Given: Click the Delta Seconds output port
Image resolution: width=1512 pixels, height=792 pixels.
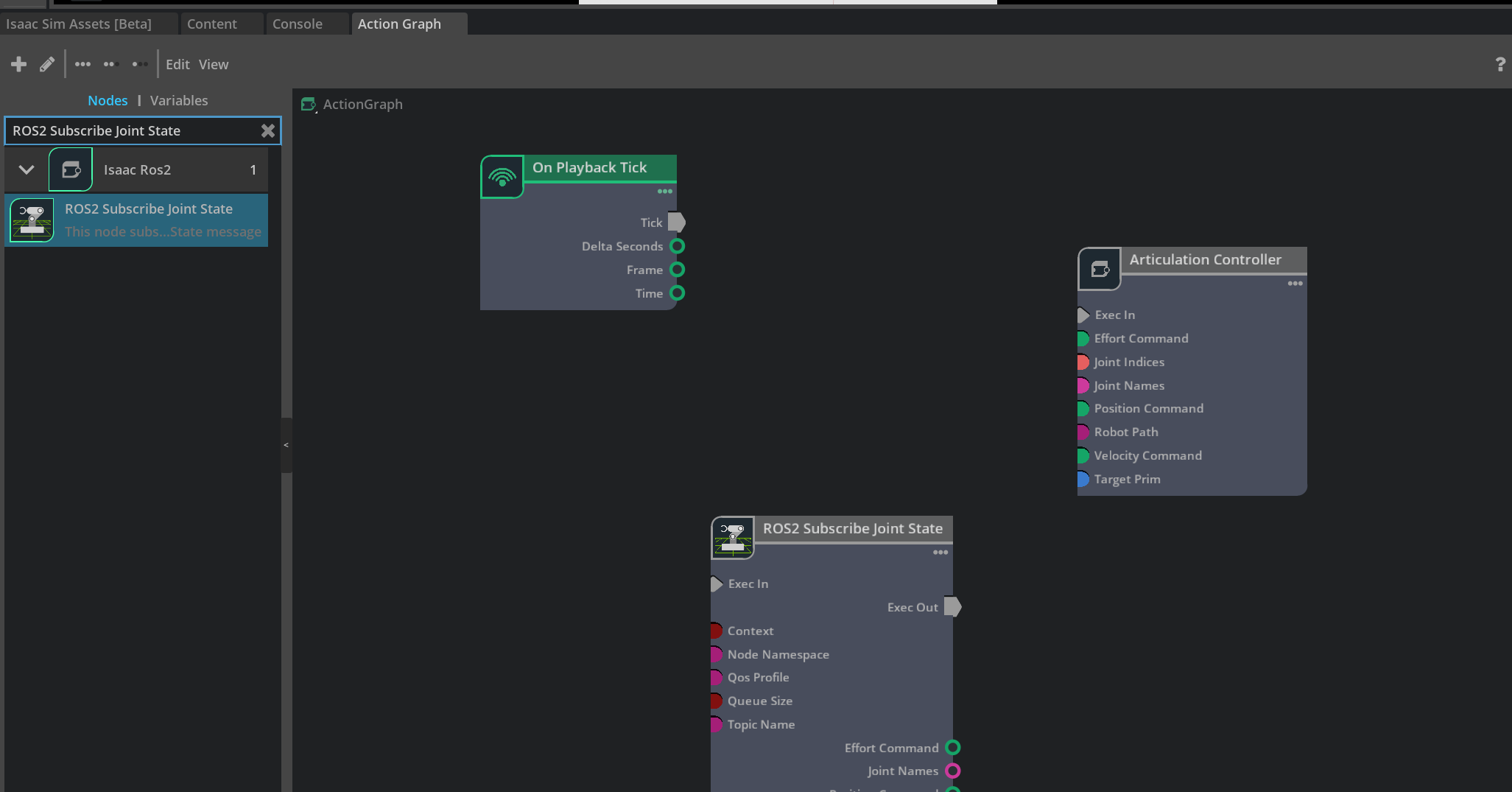Looking at the screenshot, I should [x=678, y=246].
